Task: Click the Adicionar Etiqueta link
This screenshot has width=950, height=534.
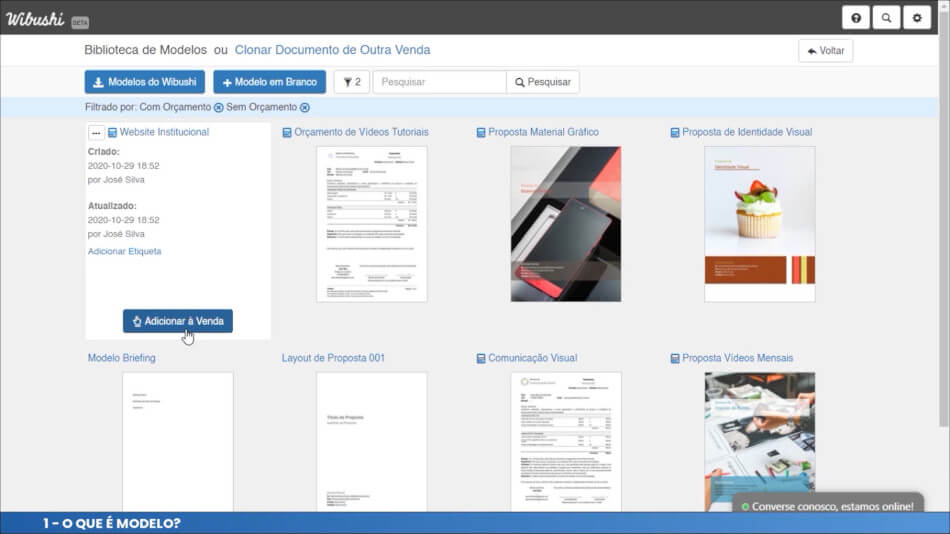Action: (x=124, y=251)
